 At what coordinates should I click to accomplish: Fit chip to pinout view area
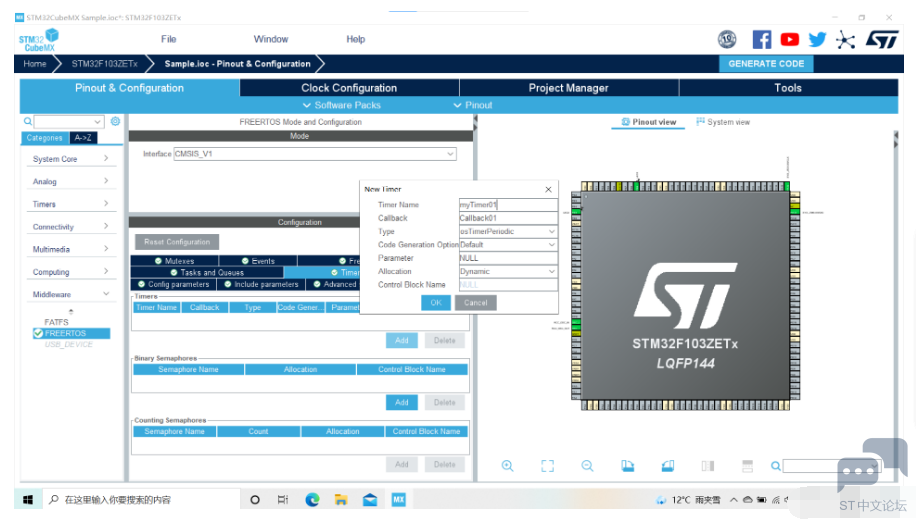pos(547,466)
